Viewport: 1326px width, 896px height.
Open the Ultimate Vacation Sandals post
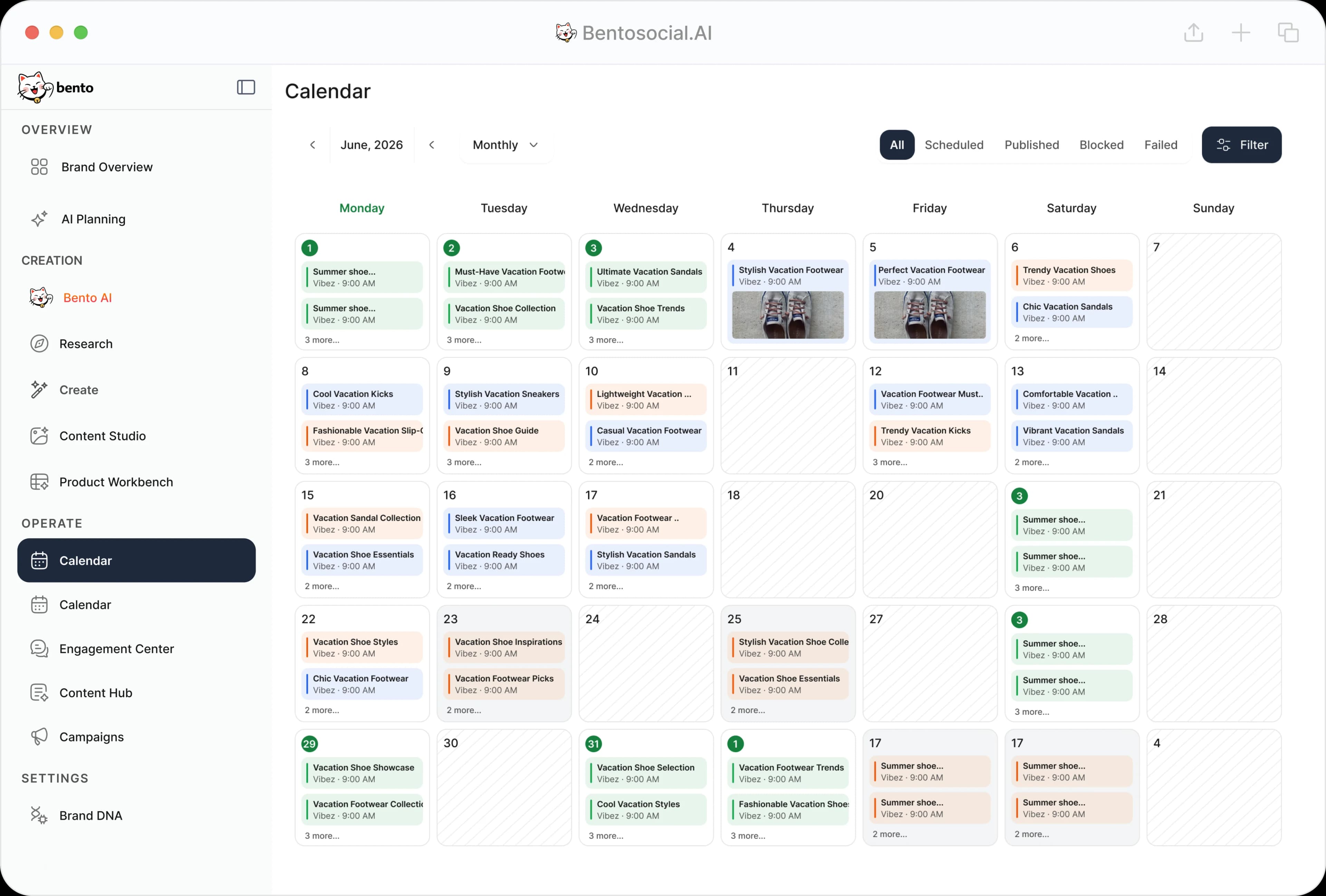coord(646,277)
